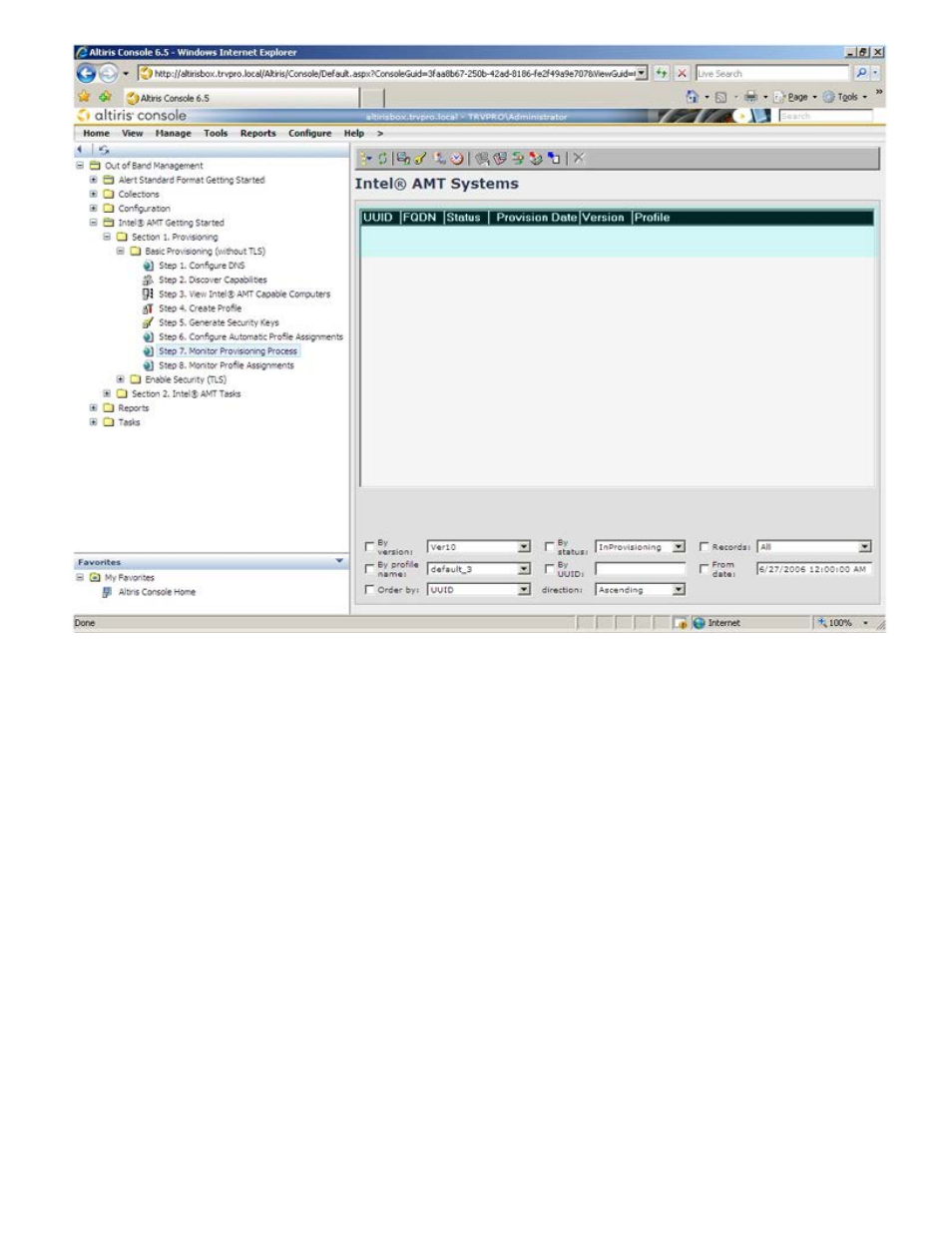952x1233 pixels.
Task: Click the pencil edit icon in AMT toolbar
Action: coord(420,158)
